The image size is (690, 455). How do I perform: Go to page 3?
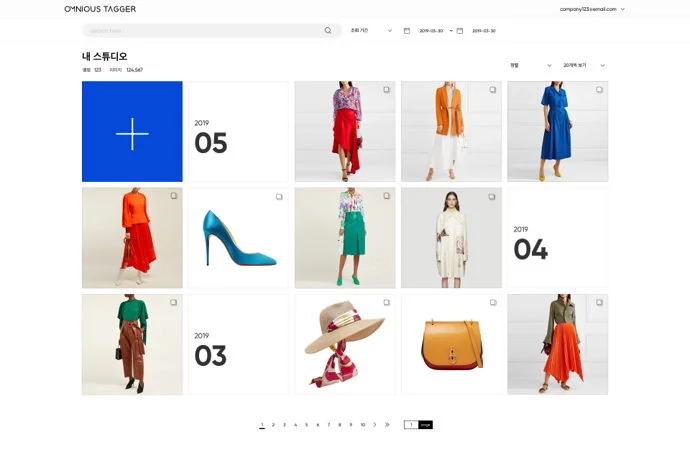284,425
